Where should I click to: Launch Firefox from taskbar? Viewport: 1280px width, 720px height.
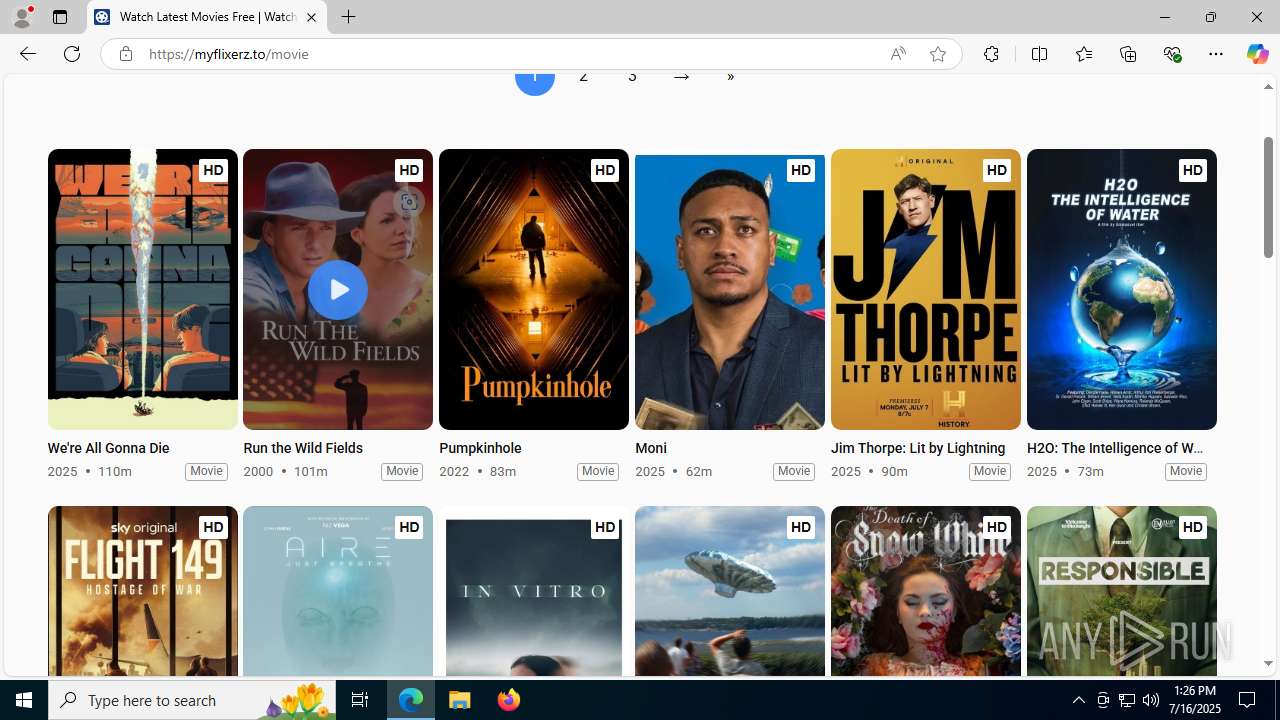click(x=509, y=700)
